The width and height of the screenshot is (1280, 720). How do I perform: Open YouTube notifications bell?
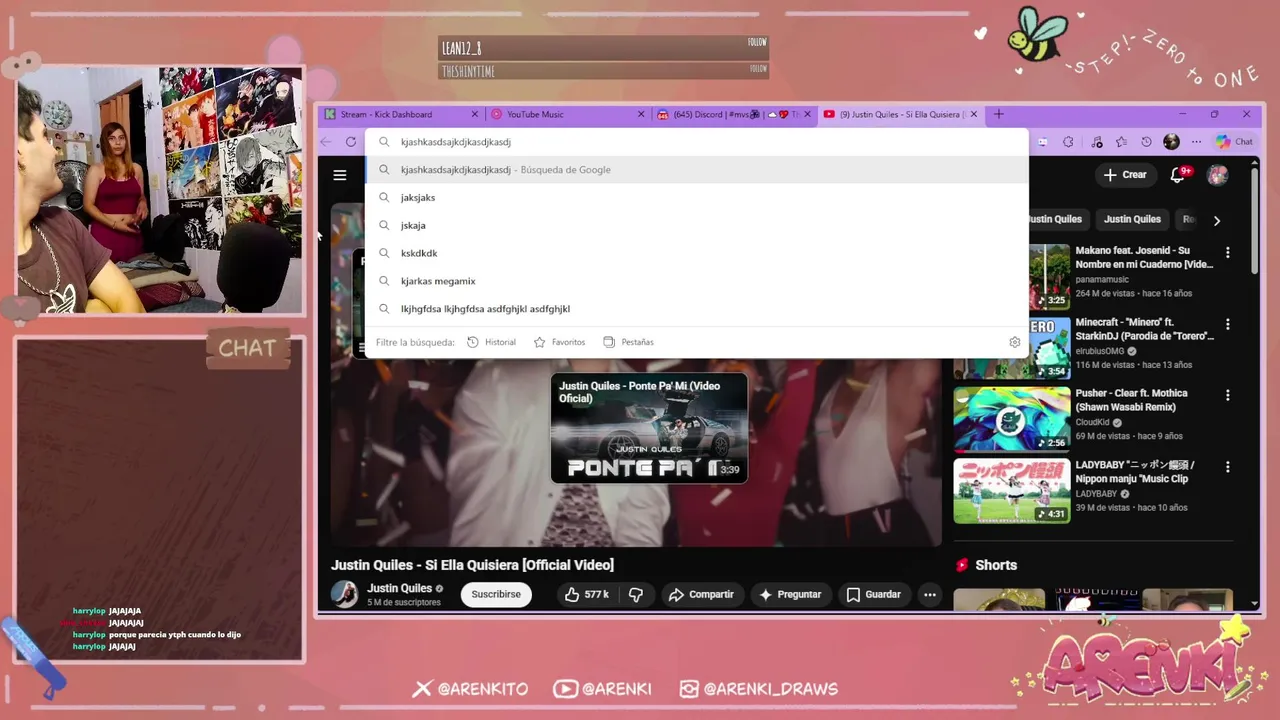1178,175
